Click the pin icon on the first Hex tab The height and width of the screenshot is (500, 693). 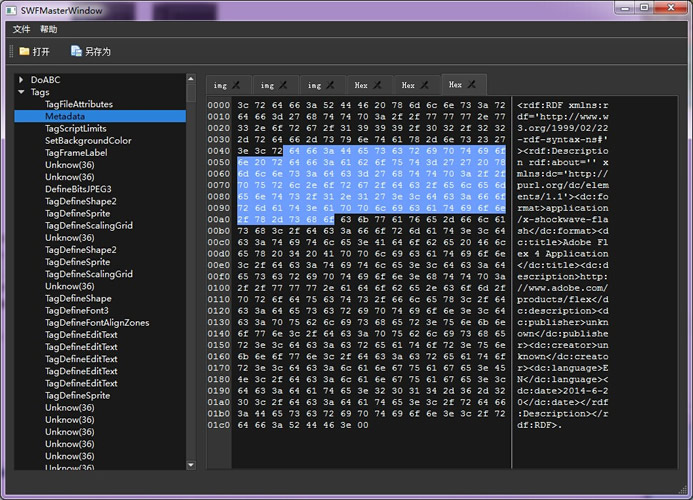pyautogui.click(x=379, y=85)
